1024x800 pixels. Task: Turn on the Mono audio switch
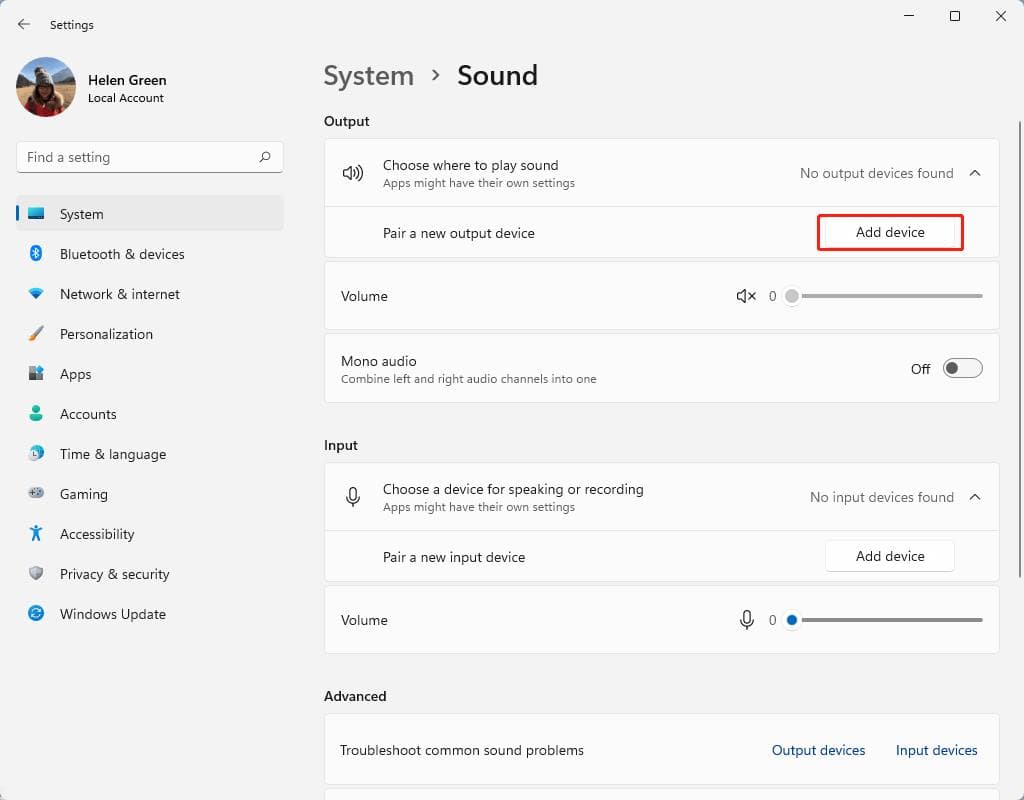(962, 368)
